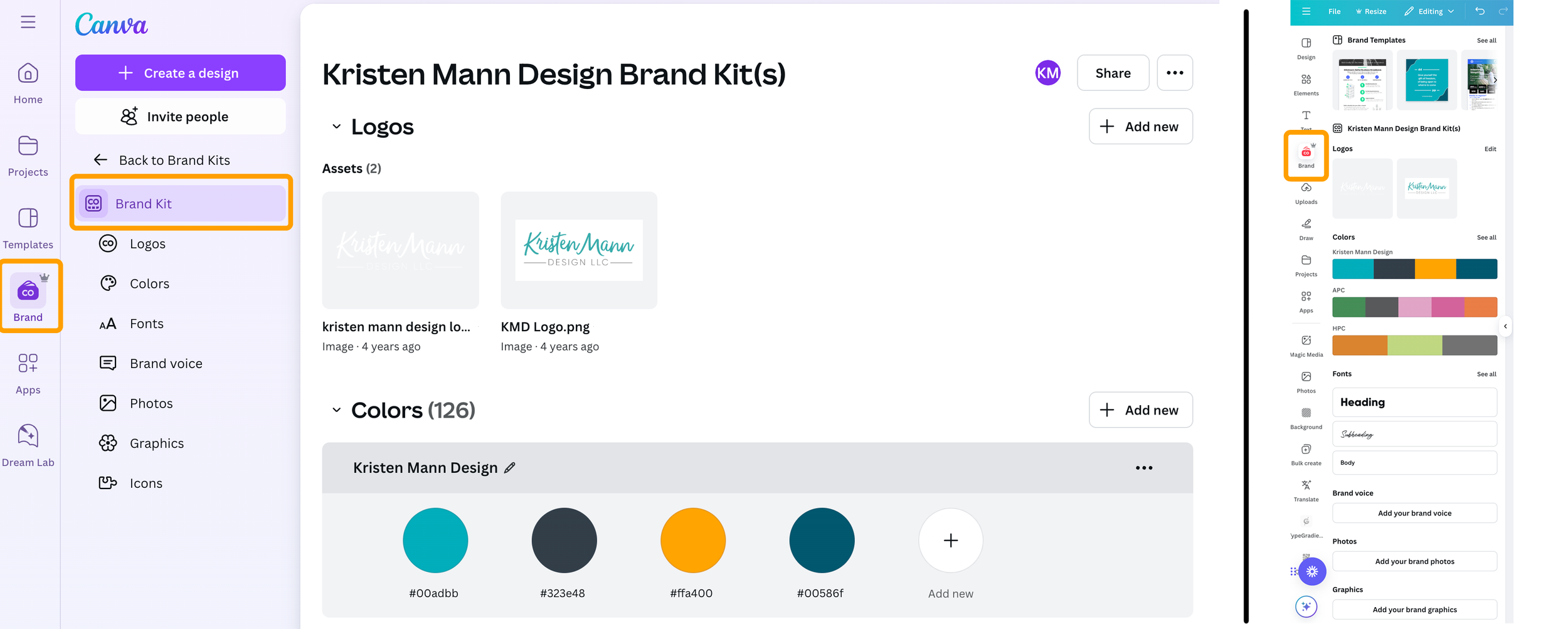Click Add new in the Logos section
1568x629 pixels.
[x=1141, y=127]
